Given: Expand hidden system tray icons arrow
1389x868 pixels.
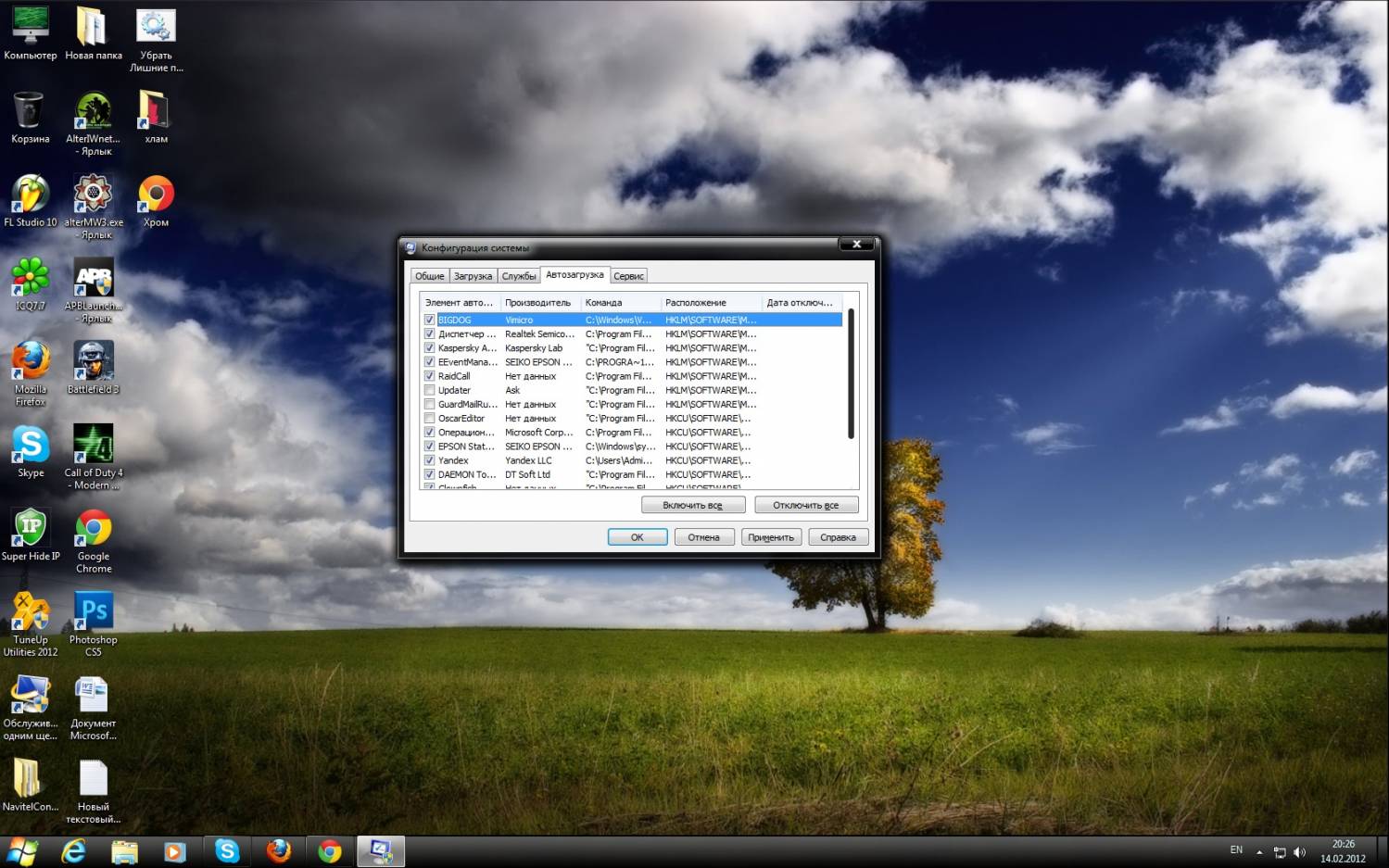Looking at the screenshot, I should tap(1259, 851).
